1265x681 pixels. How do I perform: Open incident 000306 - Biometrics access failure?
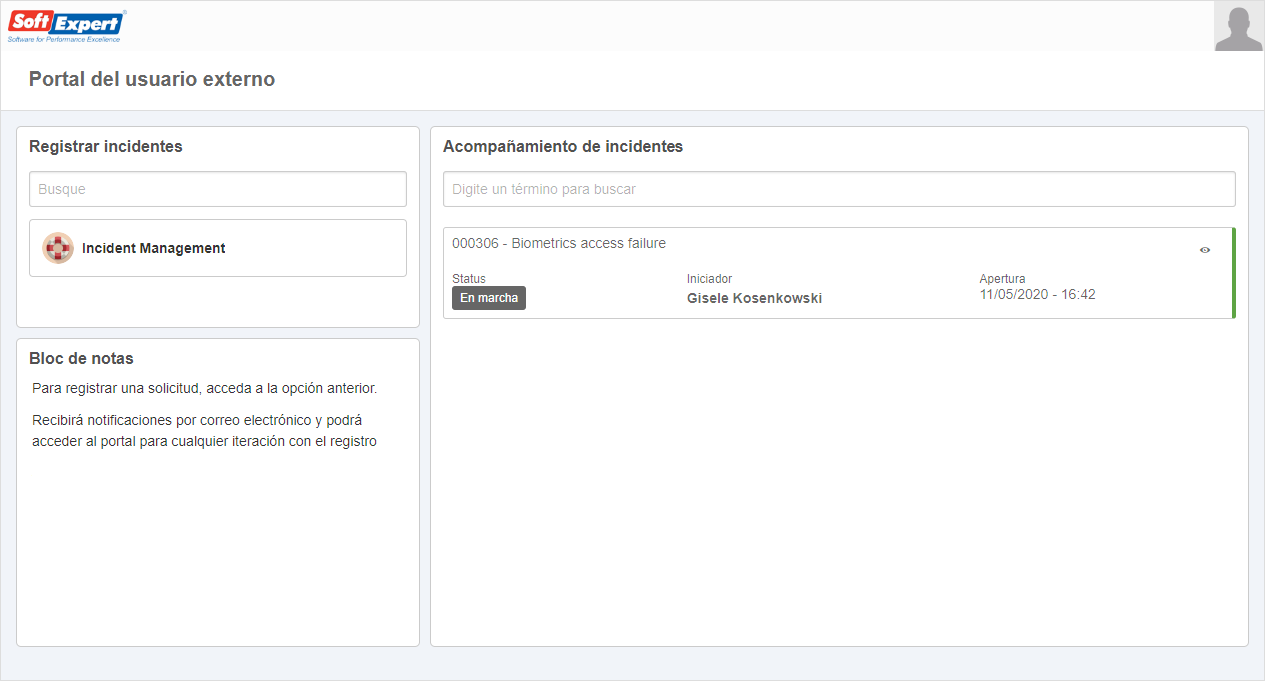point(559,243)
